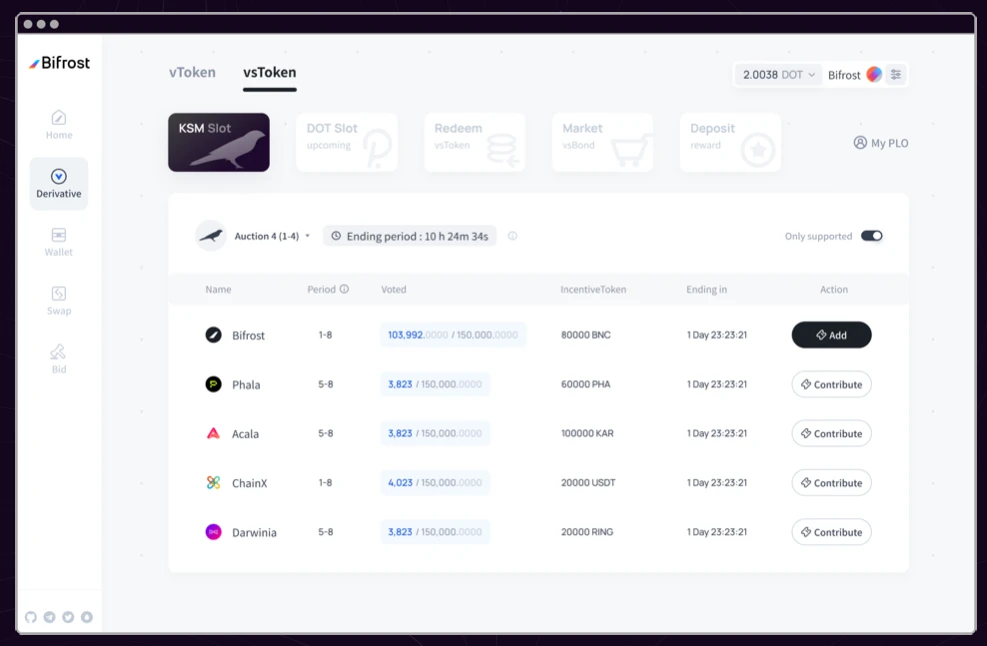Click the Acala project logo in the table

pos(213,433)
